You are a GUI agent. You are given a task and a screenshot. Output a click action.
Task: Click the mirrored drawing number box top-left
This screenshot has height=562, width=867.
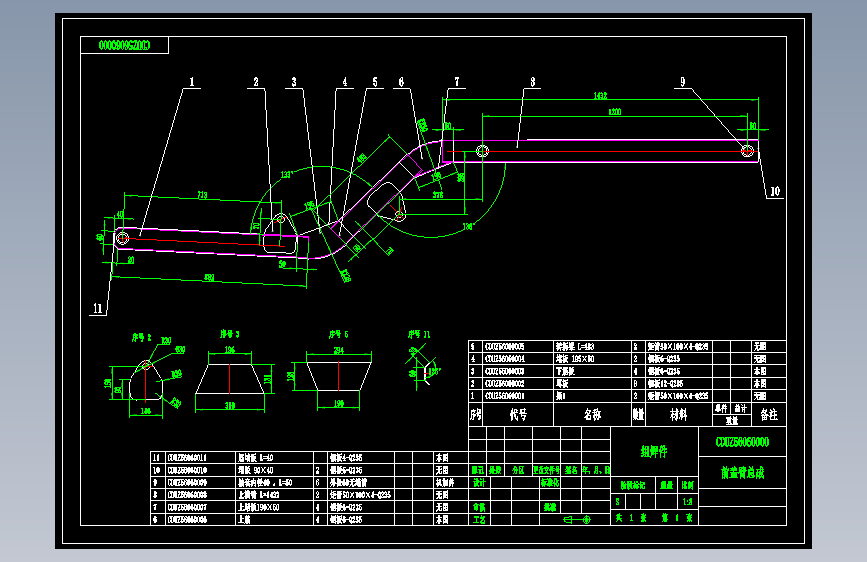coord(124,45)
